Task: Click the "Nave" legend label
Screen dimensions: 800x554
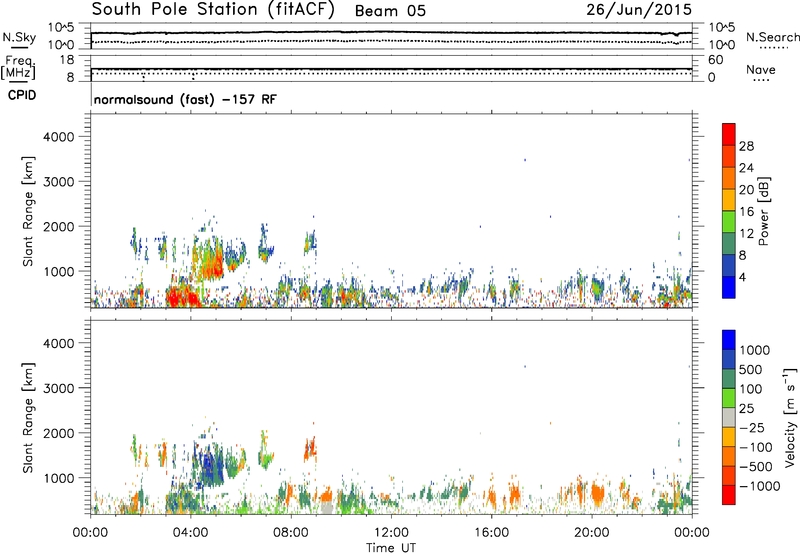Action: pyautogui.click(x=761, y=69)
